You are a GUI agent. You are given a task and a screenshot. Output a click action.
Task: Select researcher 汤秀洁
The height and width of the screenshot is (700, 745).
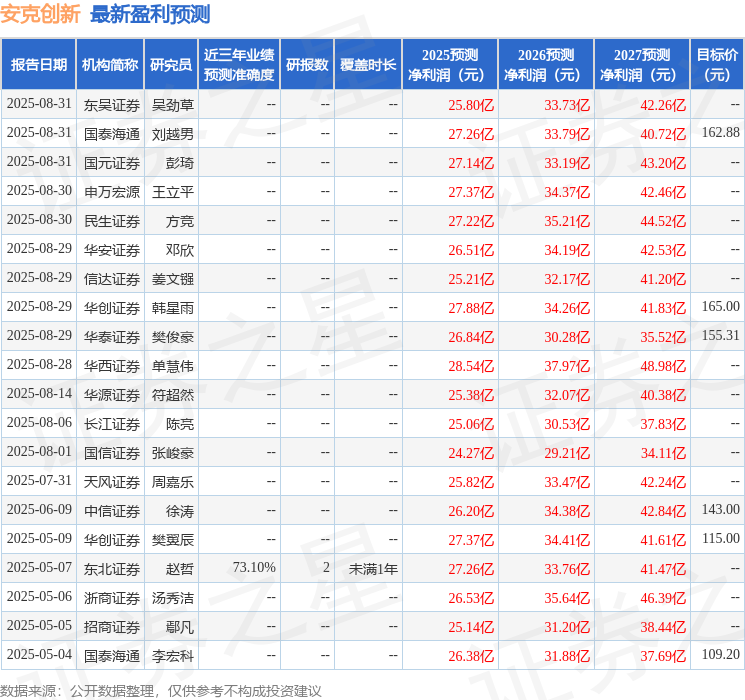tap(172, 598)
